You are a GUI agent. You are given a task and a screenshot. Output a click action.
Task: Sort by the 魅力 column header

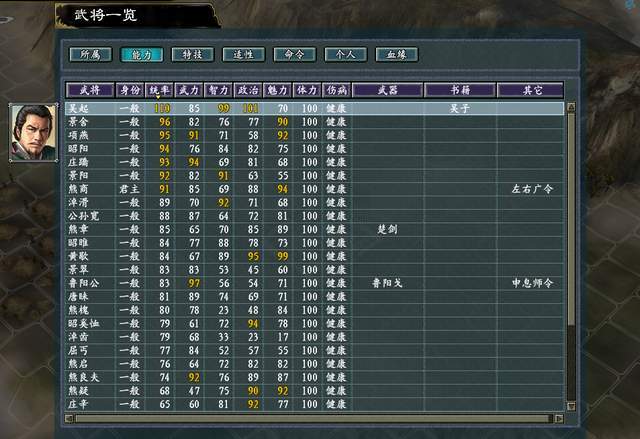[x=278, y=90]
